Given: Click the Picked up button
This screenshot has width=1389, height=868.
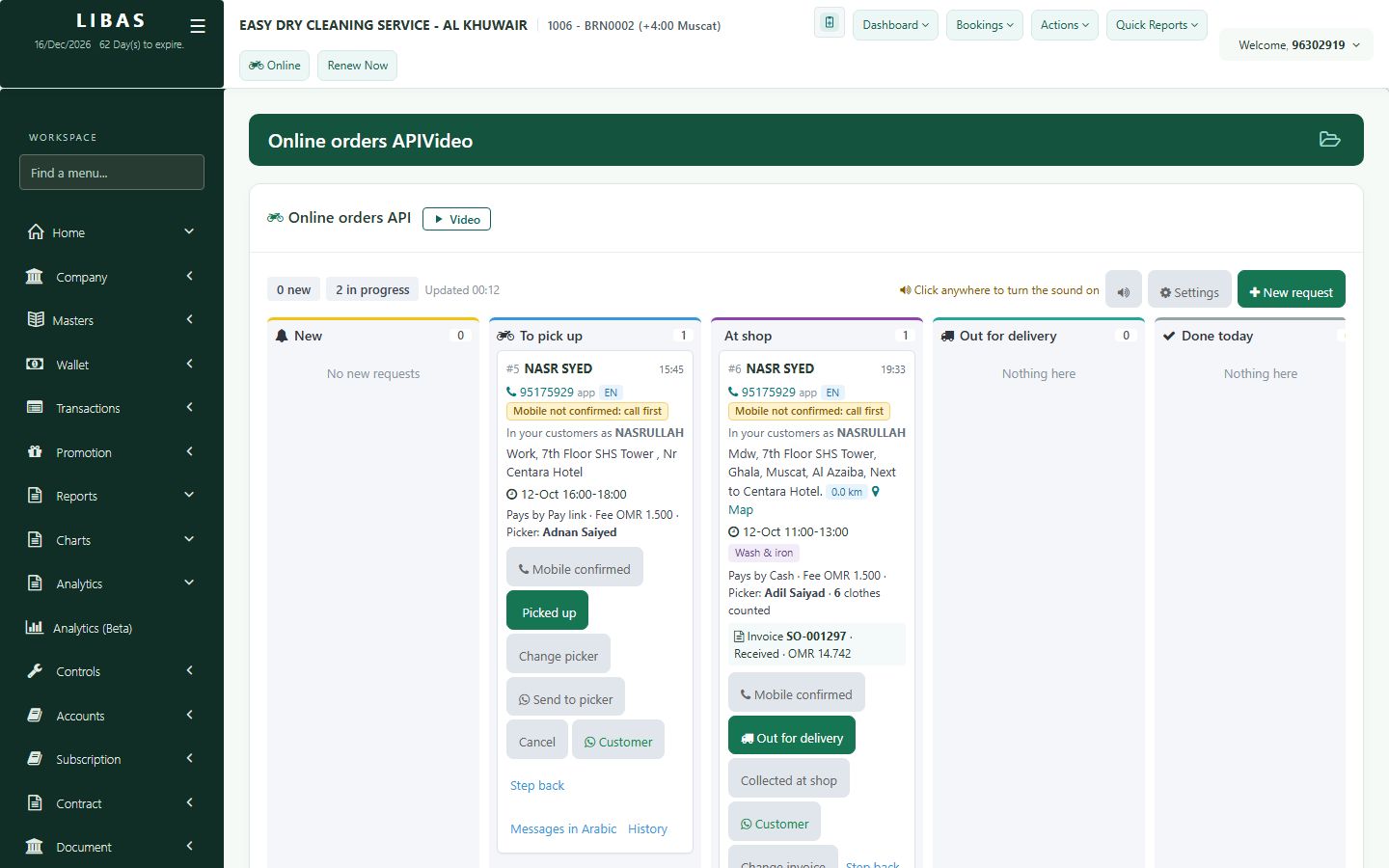Looking at the screenshot, I should [x=548, y=611].
